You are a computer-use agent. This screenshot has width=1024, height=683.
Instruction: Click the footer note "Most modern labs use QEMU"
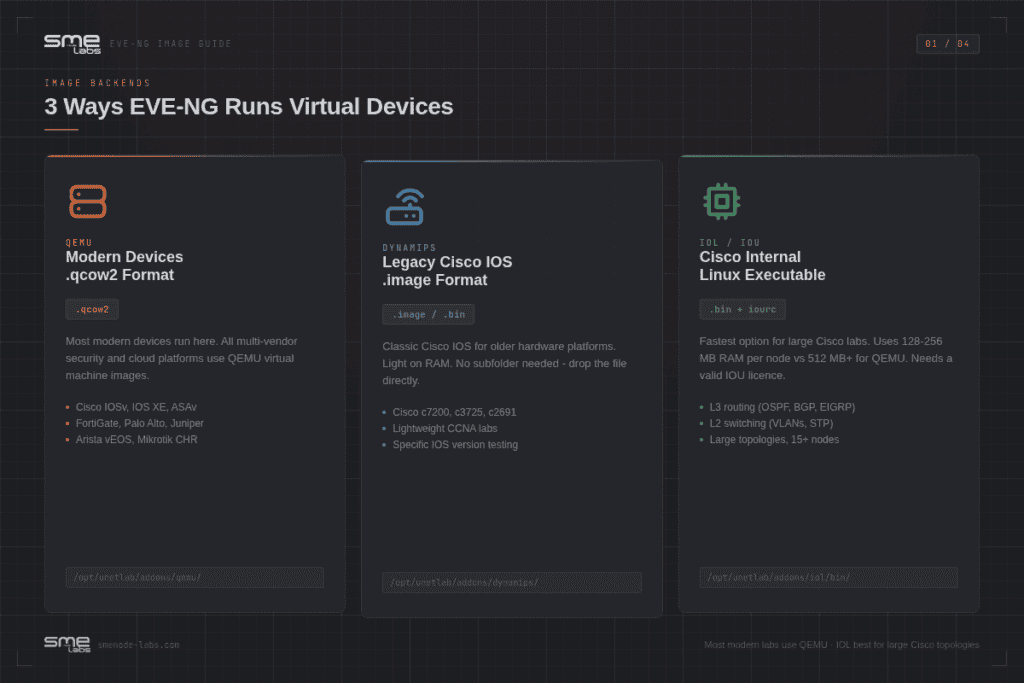pos(842,644)
